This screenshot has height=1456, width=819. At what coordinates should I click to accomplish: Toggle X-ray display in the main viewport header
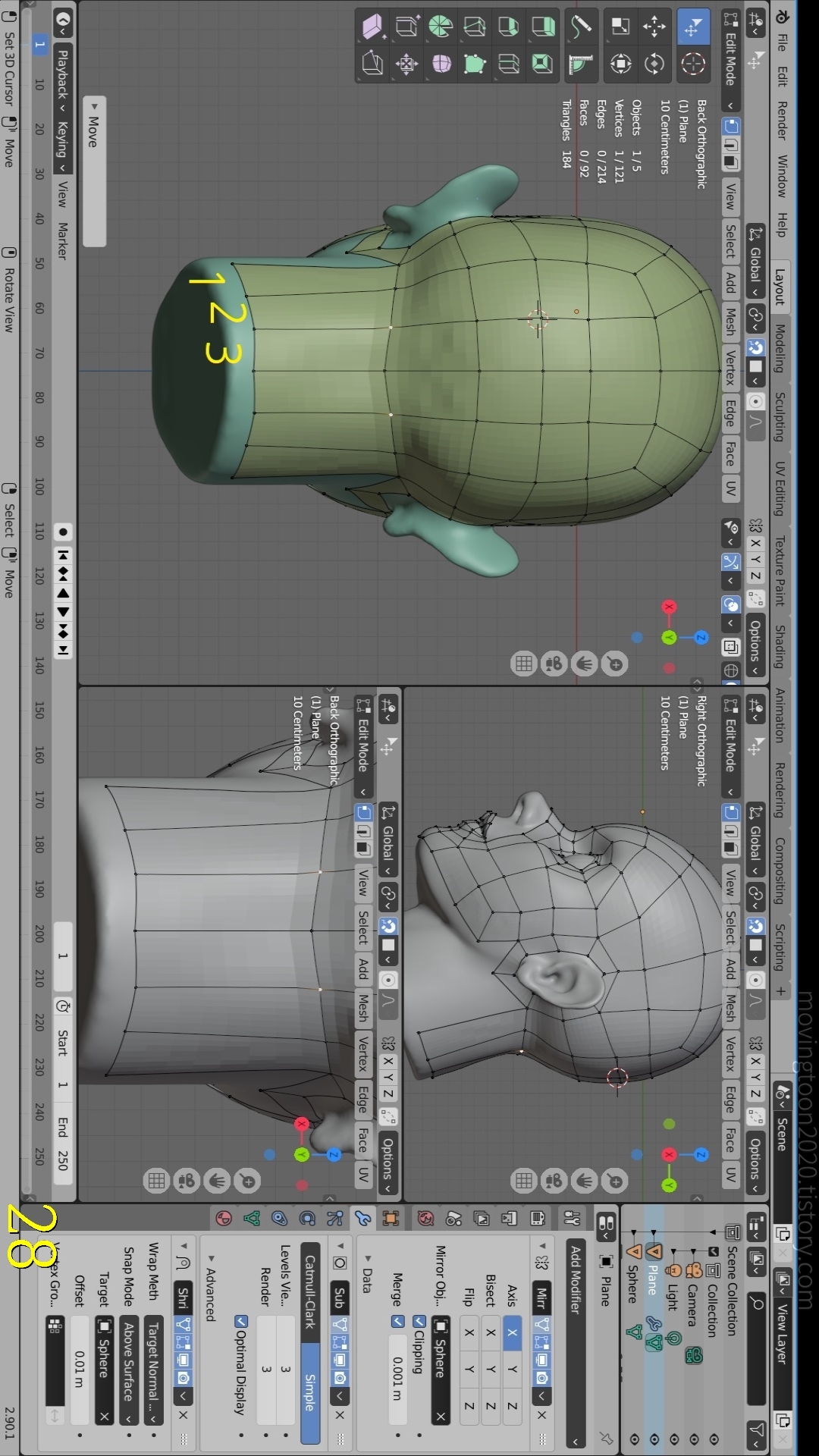tap(730, 647)
